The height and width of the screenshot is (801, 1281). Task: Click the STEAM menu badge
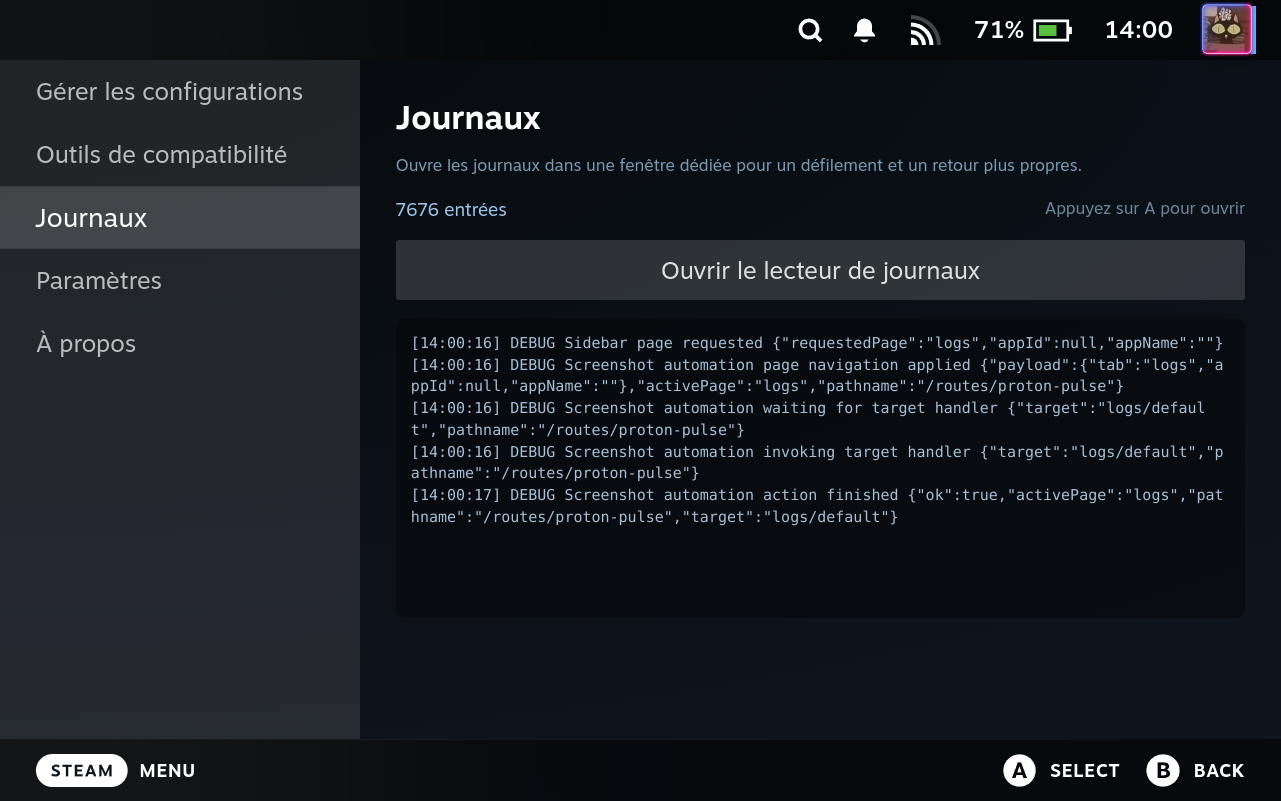point(82,771)
